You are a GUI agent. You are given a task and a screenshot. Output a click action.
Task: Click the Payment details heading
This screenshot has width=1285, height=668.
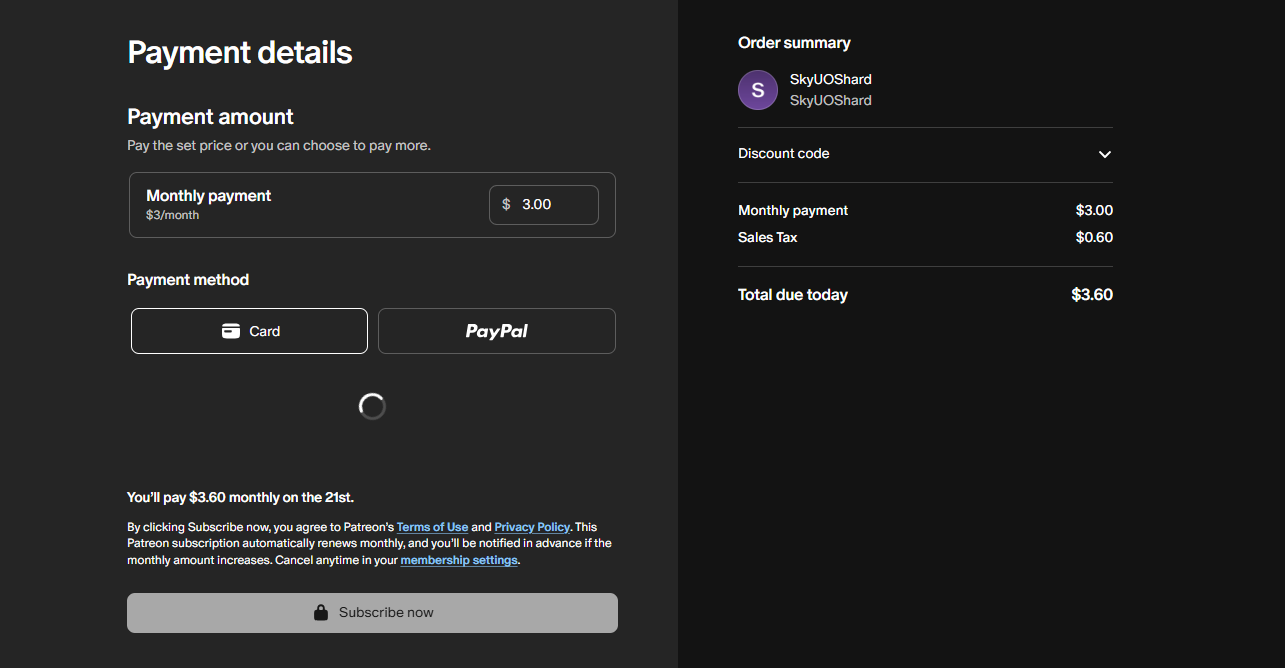(x=240, y=52)
